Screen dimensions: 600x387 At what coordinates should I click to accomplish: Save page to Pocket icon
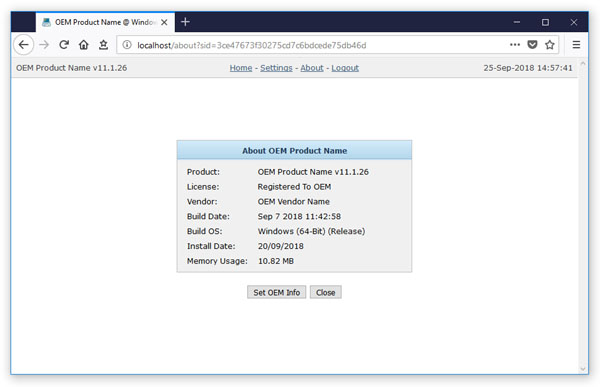click(532, 45)
